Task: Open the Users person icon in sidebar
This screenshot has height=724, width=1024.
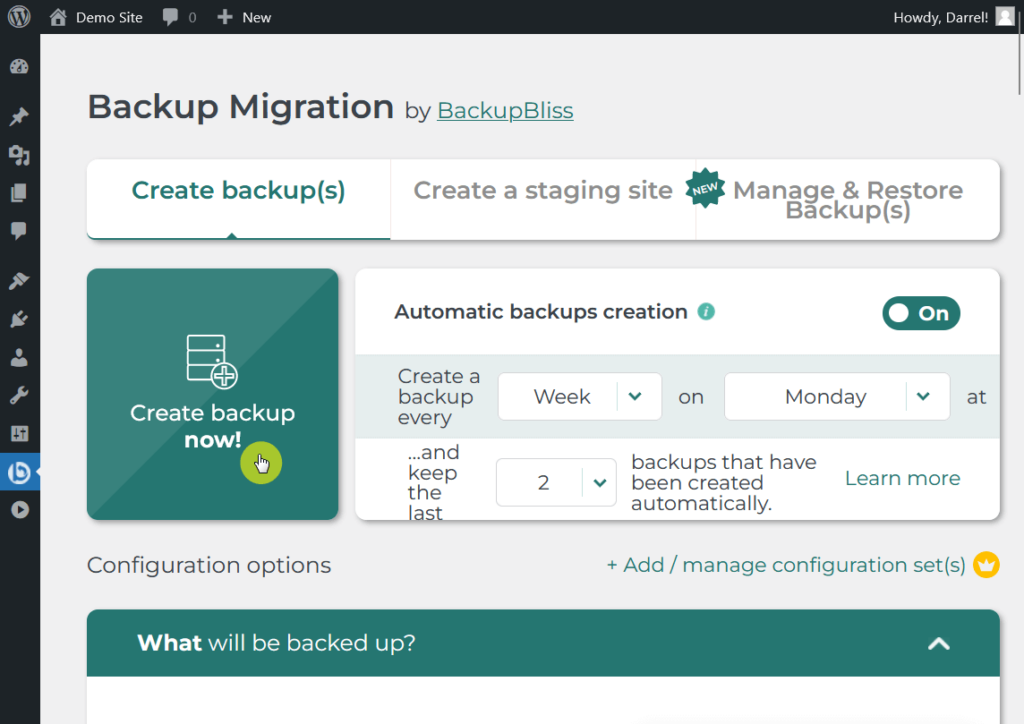Action: click(x=20, y=357)
